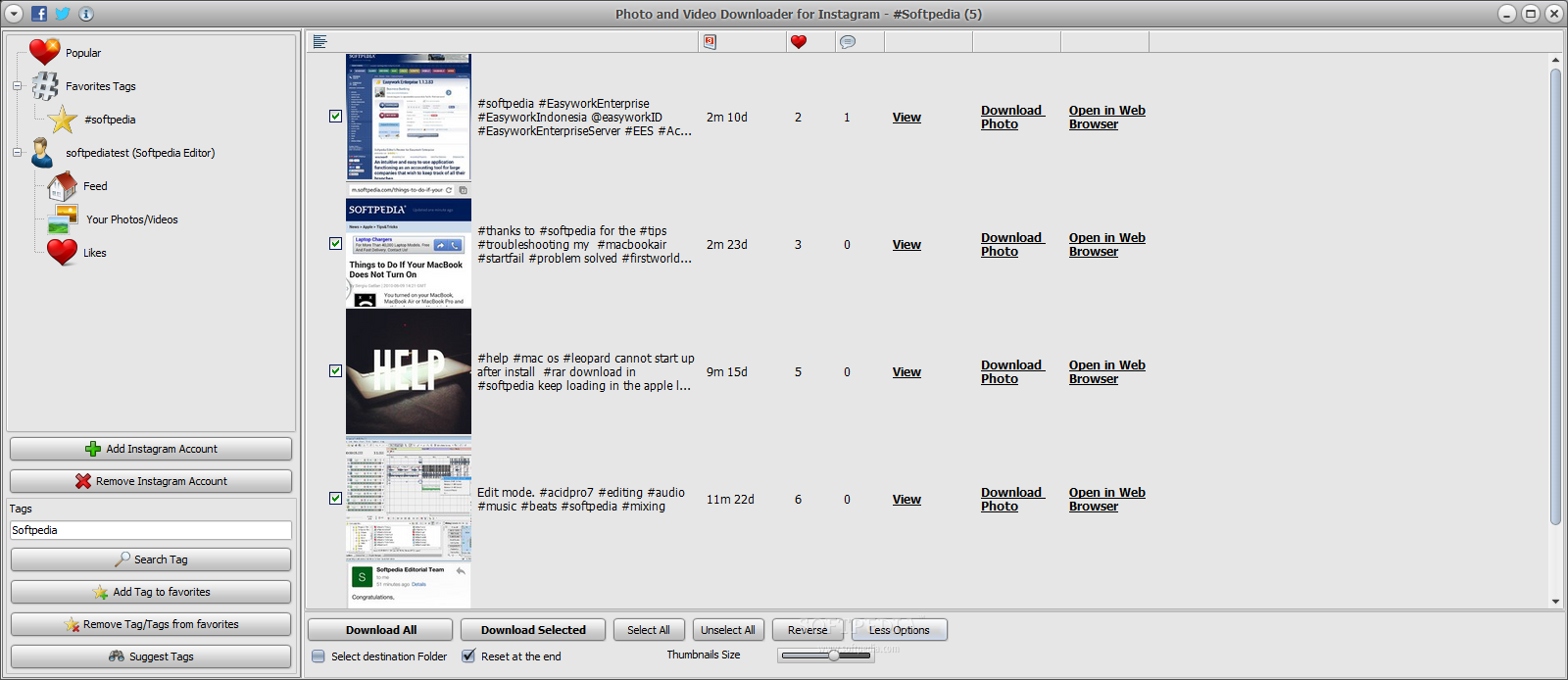Viewport: 1568px width, 680px height.
Task: Download Photo for the #acidpro7 post
Action: [x=1012, y=500]
